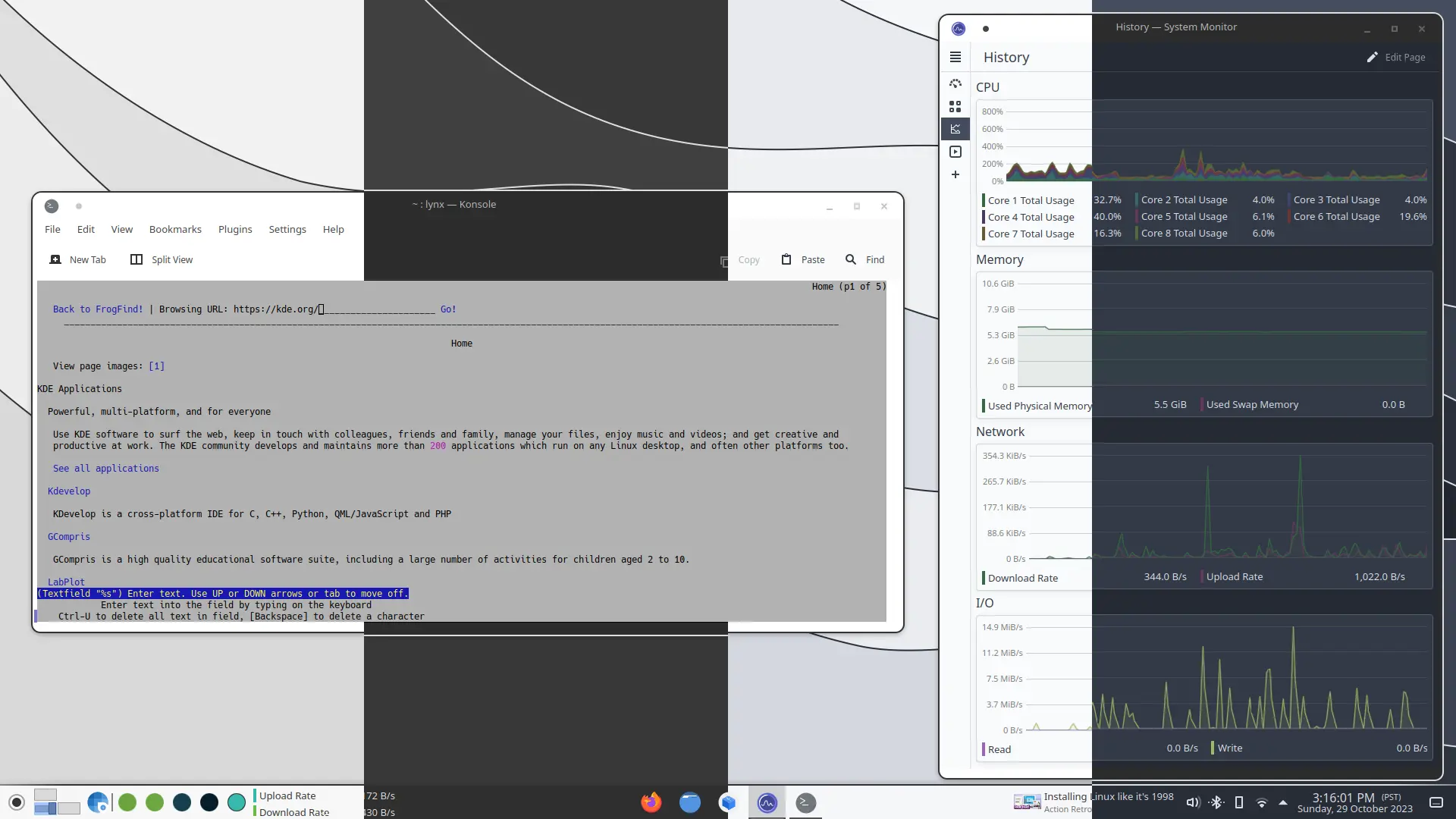This screenshot has width=1456, height=819.
Task: Click Download Rate legend in System Monitor Network
Action: pyautogui.click(x=1084, y=577)
